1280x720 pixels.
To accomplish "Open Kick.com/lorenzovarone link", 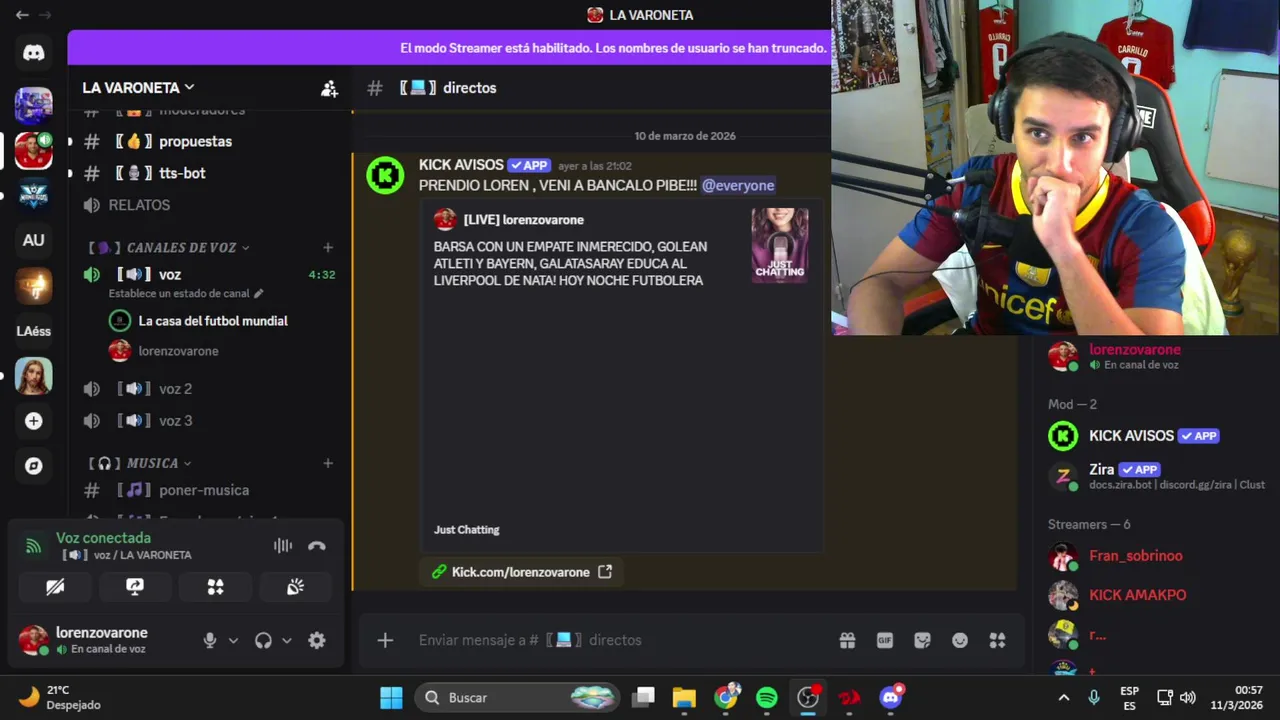I will pos(520,572).
